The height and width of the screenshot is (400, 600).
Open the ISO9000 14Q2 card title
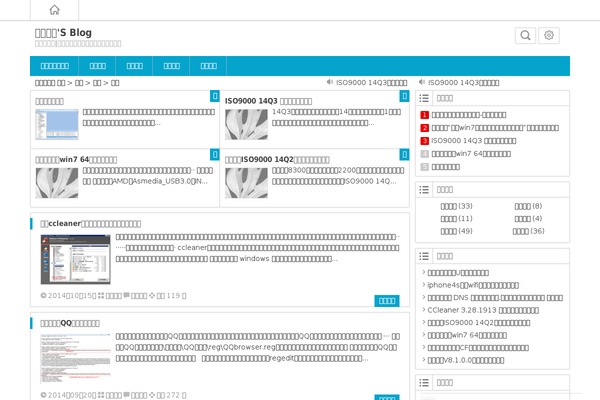277,160
